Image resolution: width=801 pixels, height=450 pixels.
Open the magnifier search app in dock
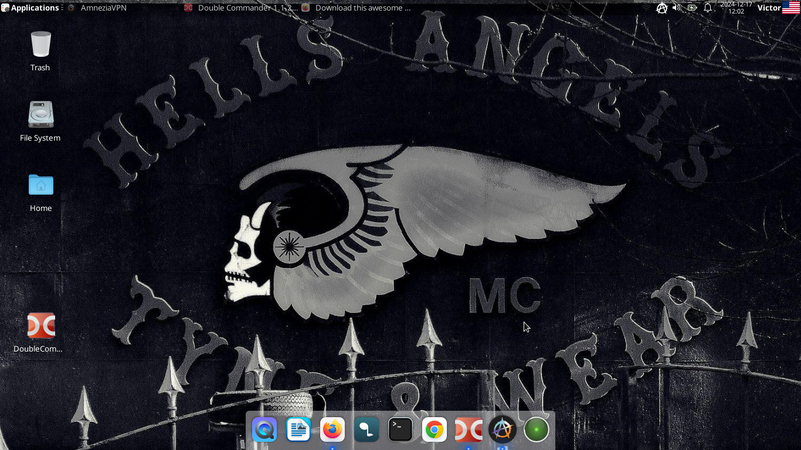[x=265, y=430]
